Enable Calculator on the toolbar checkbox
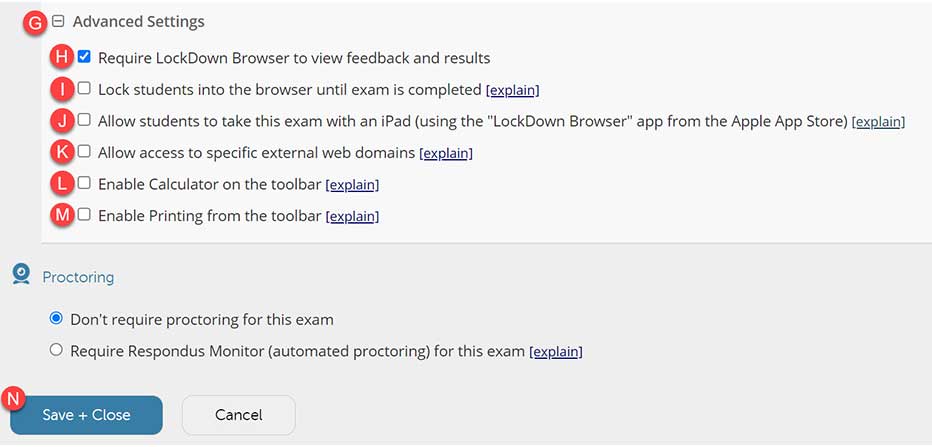The image size is (932, 447). coord(84,183)
